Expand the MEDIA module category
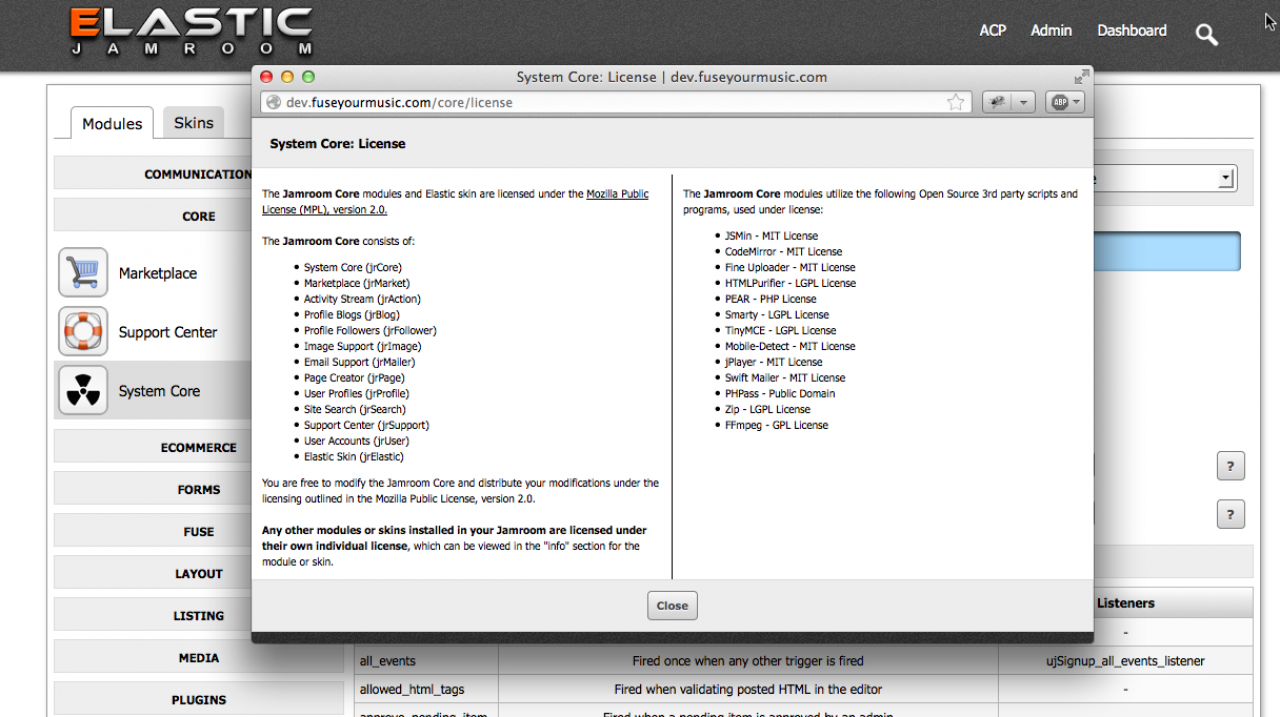 (x=198, y=657)
